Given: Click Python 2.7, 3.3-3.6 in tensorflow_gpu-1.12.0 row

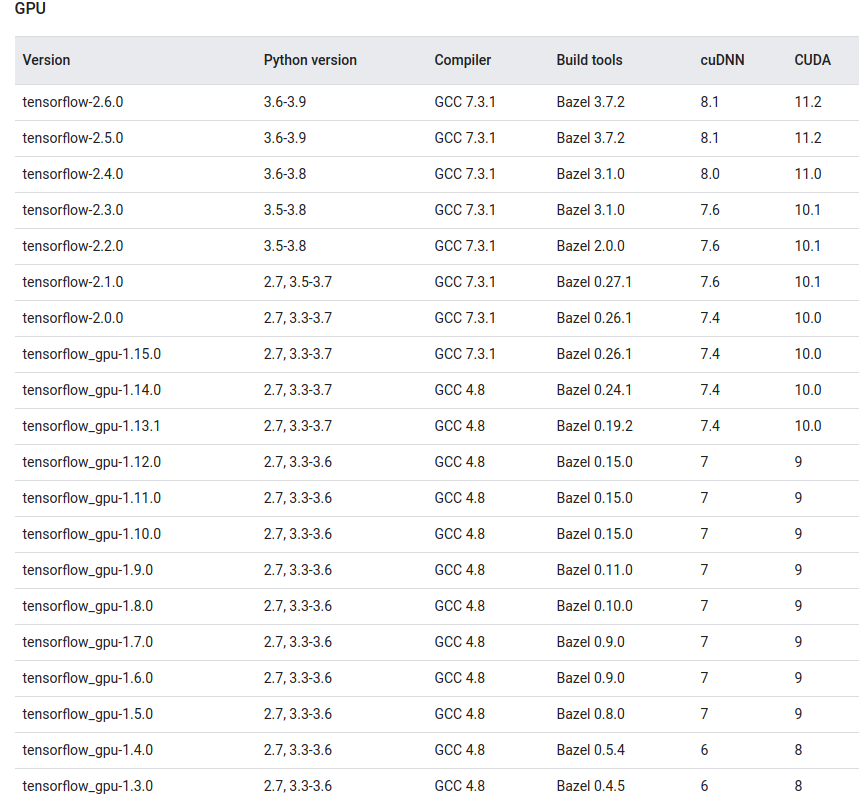Looking at the screenshot, I should 297,462.
